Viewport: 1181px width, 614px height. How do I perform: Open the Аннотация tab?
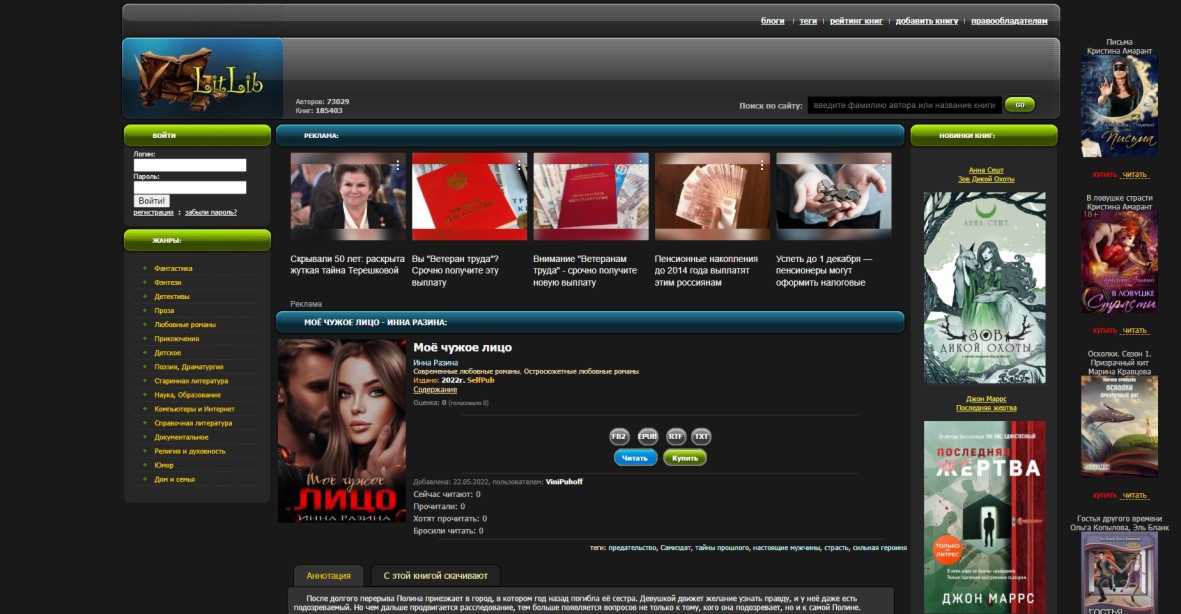coord(328,576)
